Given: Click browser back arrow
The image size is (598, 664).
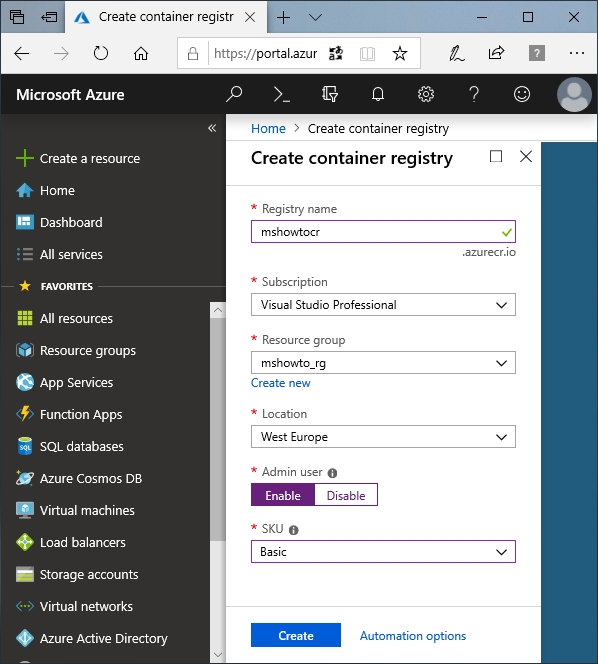Looking at the screenshot, I should [22, 54].
